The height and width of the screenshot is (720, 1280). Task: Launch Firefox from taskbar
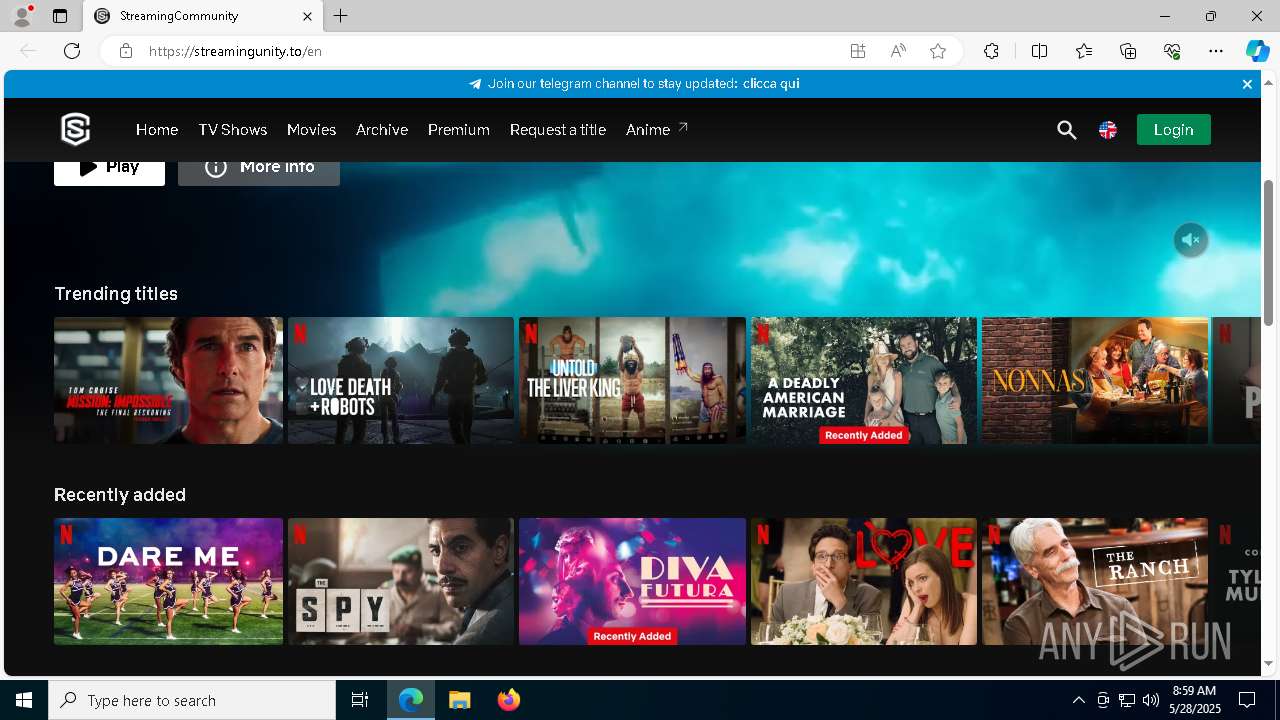pyautogui.click(x=509, y=700)
